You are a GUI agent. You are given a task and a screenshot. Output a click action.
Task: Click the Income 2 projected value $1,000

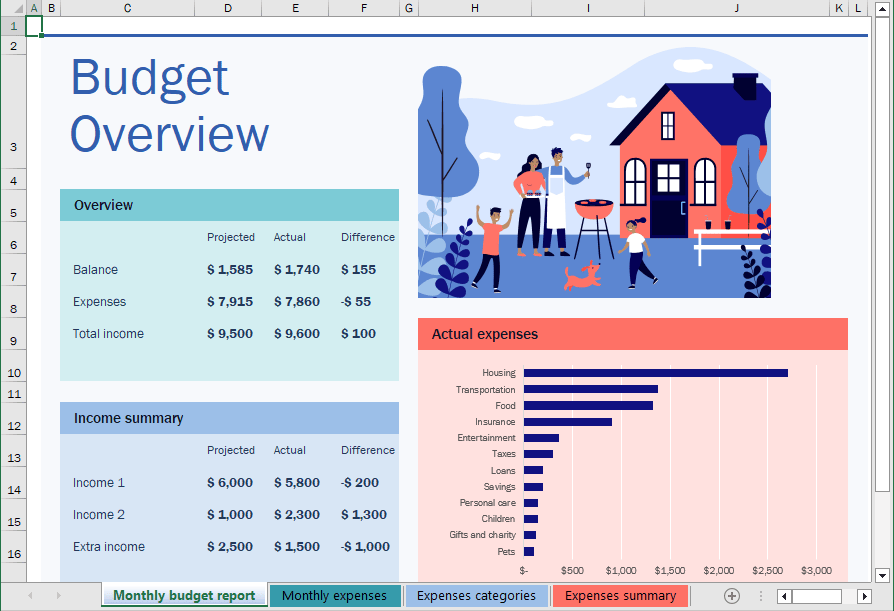pyautogui.click(x=229, y=515)
